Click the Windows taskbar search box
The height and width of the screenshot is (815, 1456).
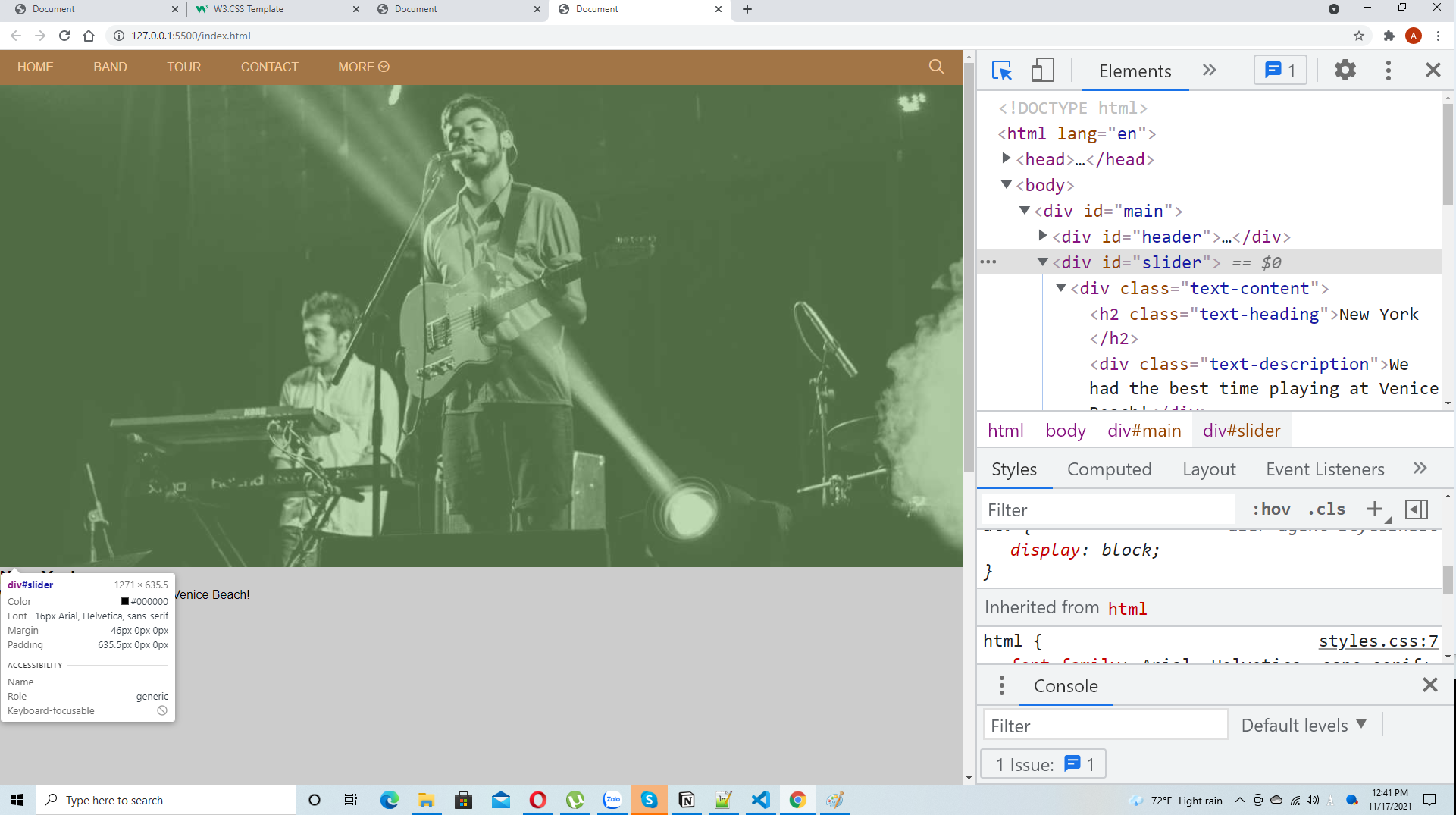click(x=165, y=800)
